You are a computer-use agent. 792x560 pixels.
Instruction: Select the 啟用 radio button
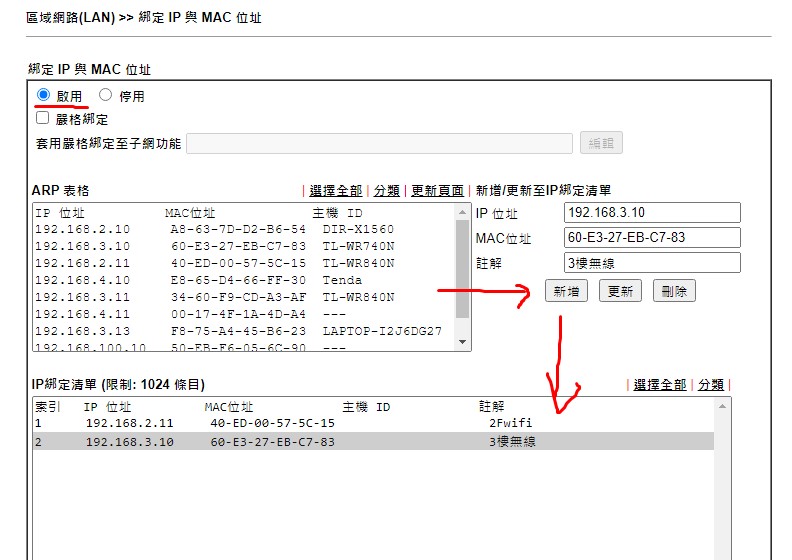(x=43, y=95)
